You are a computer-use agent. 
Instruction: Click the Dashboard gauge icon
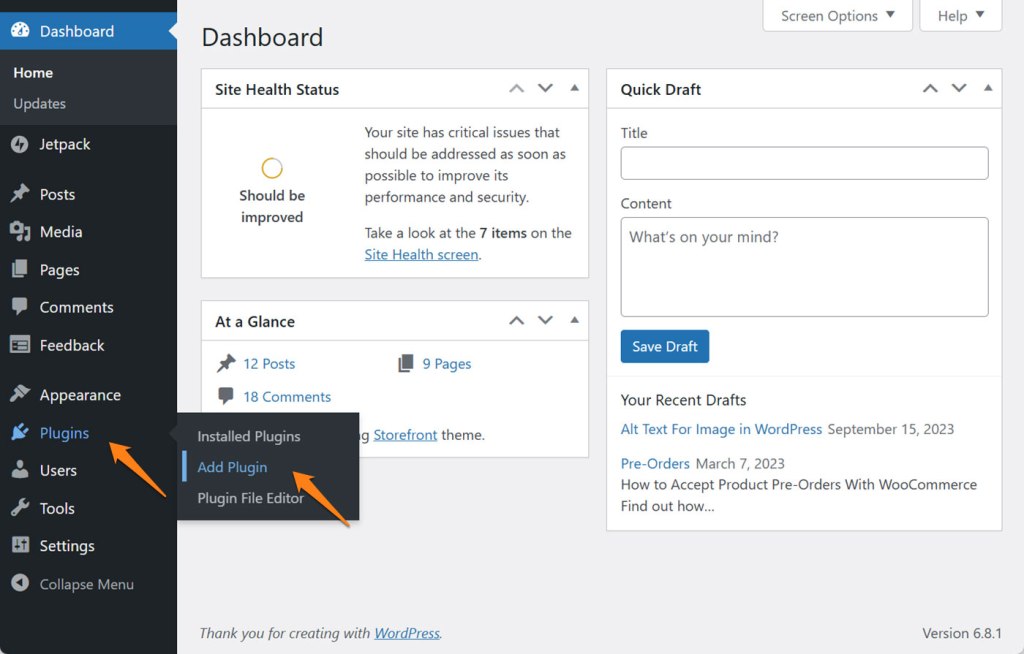click(20, 30)
